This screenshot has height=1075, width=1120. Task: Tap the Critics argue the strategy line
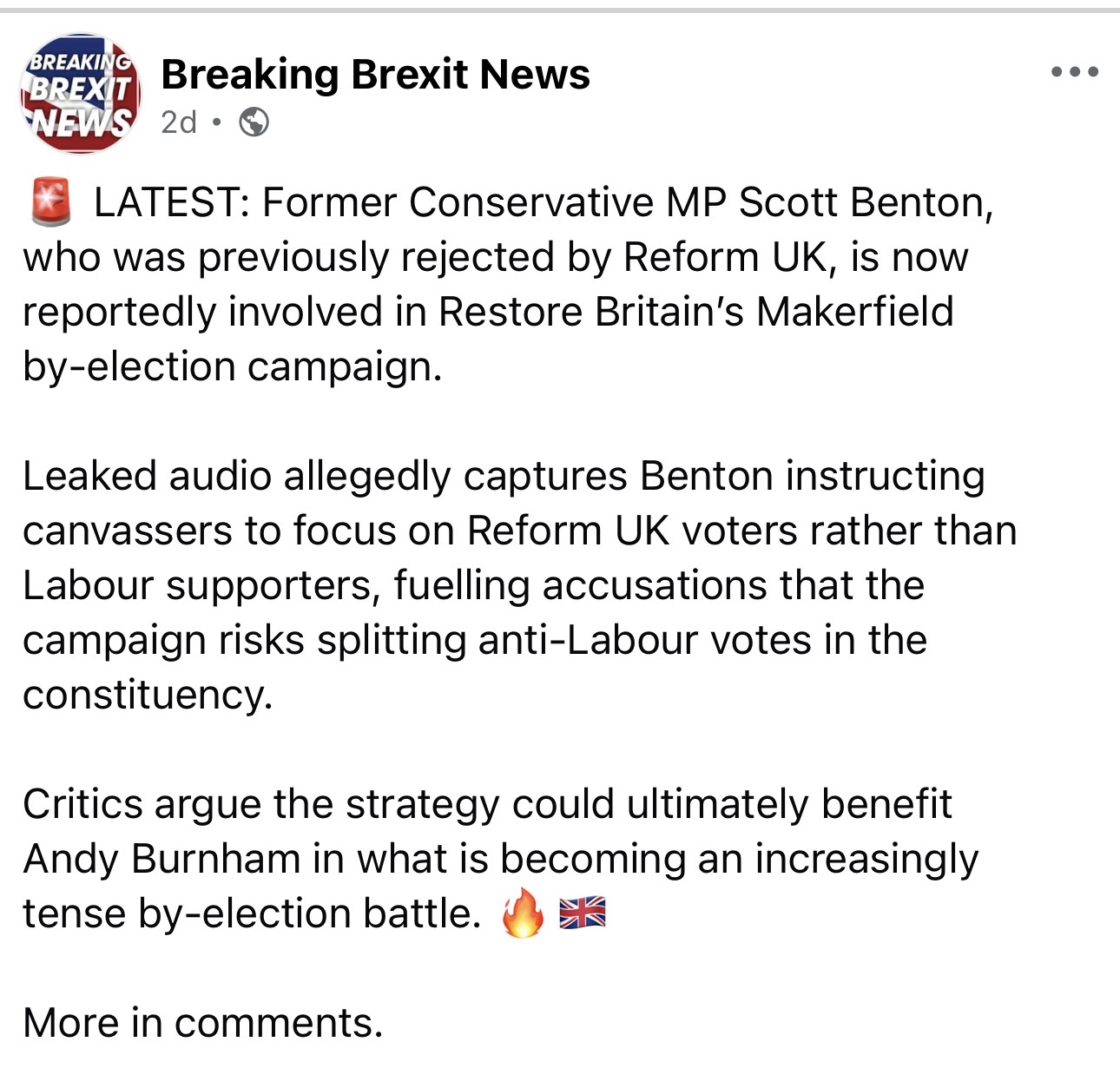pos(487,804)
